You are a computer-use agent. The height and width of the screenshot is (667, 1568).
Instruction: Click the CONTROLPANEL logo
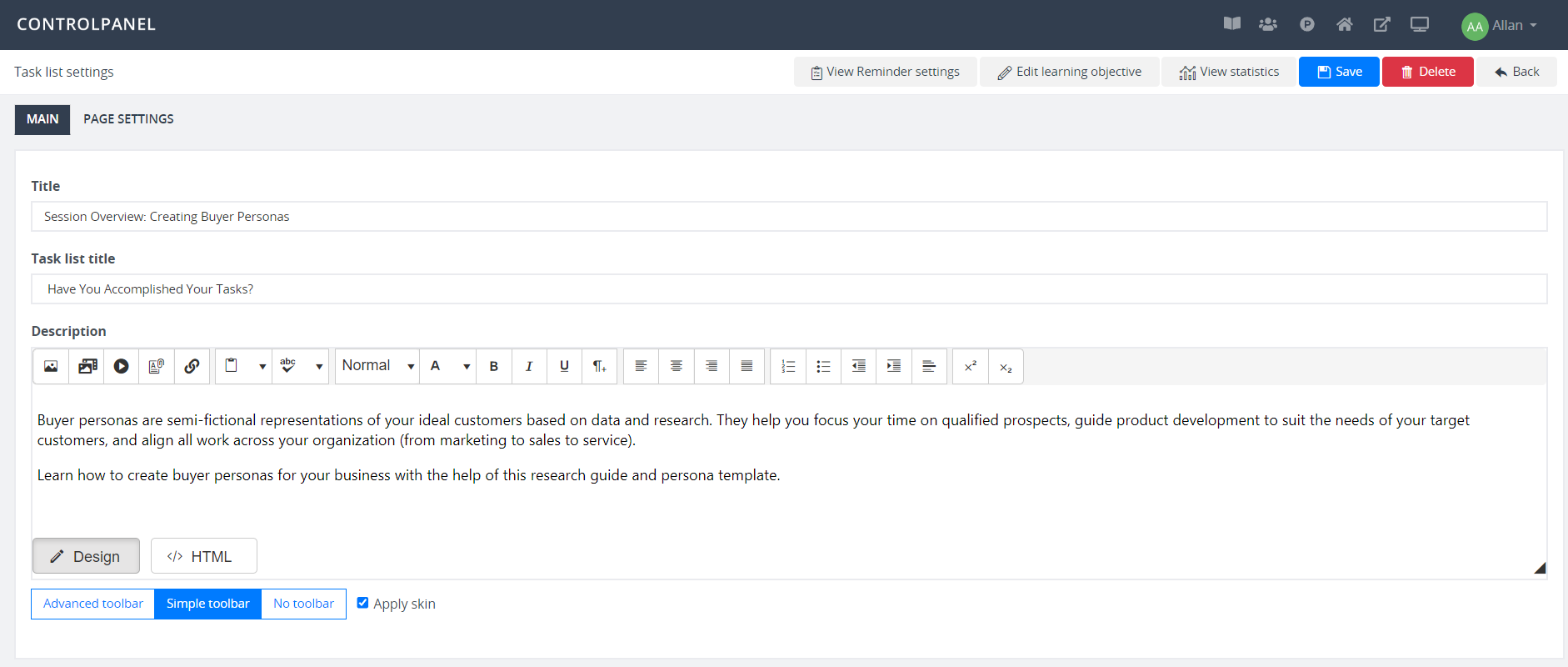[x=87, y=24]
